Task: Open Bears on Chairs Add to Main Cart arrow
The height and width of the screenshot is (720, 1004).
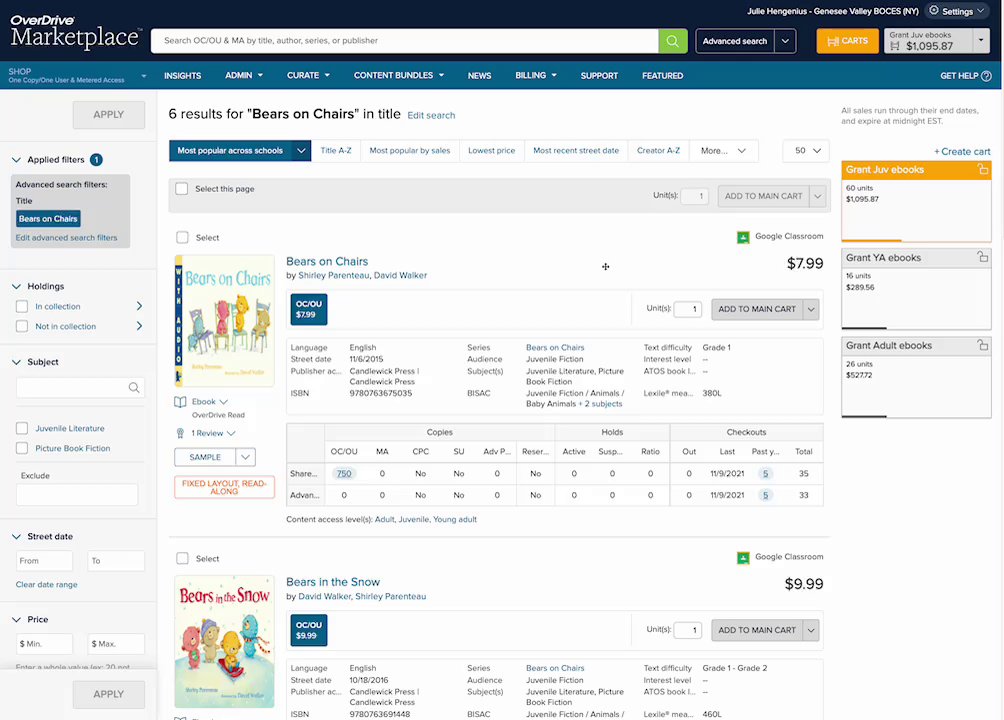Action: point(811,309)
